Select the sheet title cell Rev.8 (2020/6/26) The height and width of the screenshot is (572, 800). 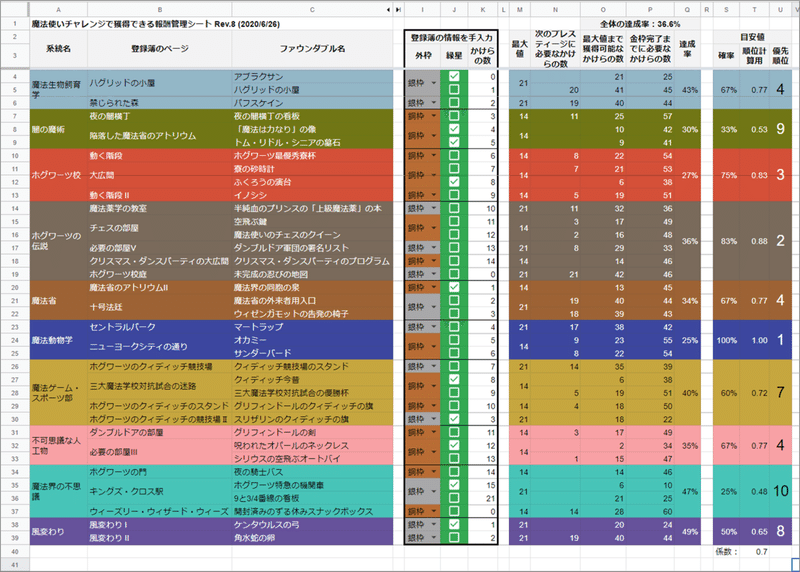click(156, 24)
